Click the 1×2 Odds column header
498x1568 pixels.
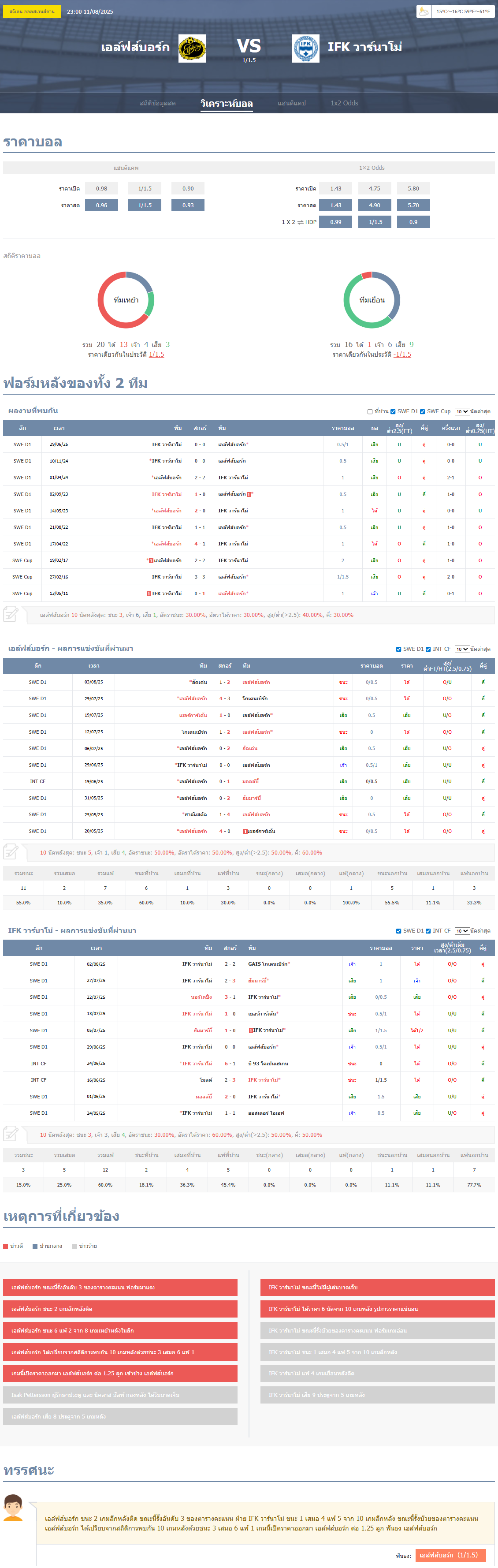point(372,168)
